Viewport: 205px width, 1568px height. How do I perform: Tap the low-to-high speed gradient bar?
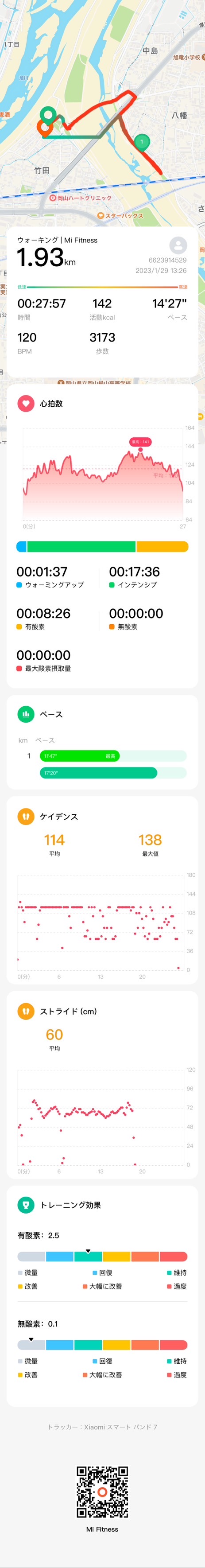(102, 287)
